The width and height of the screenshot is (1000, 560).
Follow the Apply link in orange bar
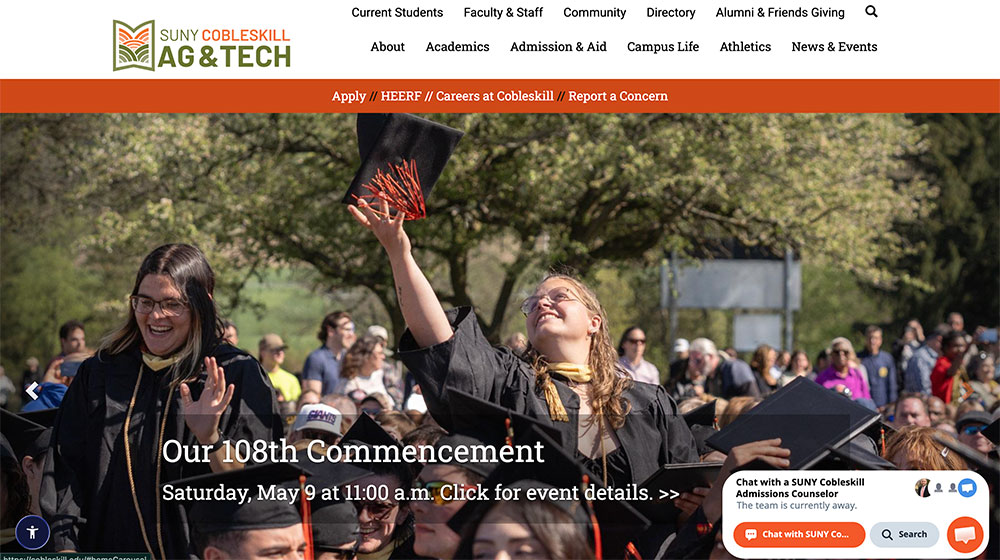coord(349,96)
